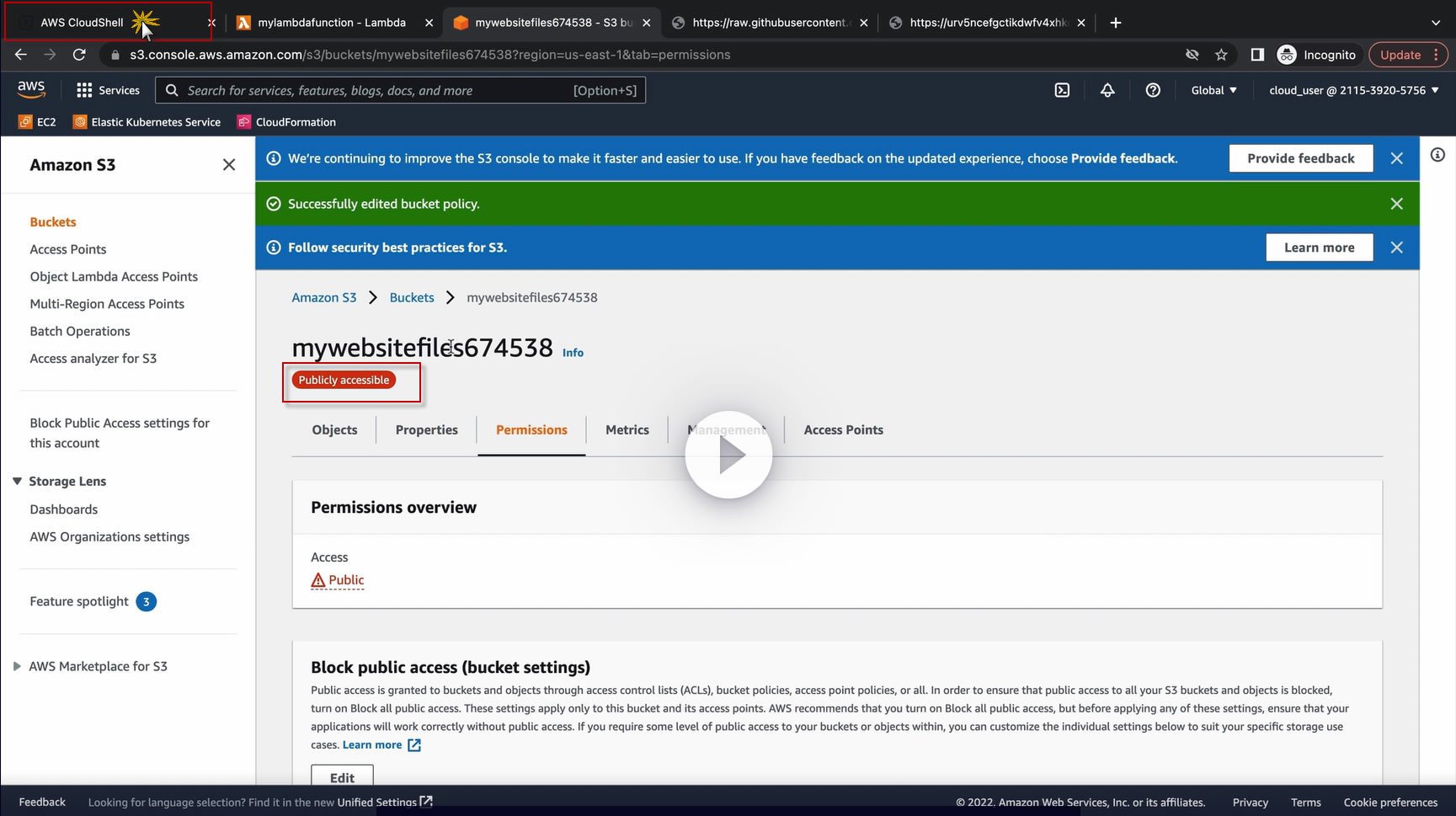This screenshot has width=1456, height=816.
Task: Open a new browser tab
Action: pyautogui.click(x=1116, y=23)
